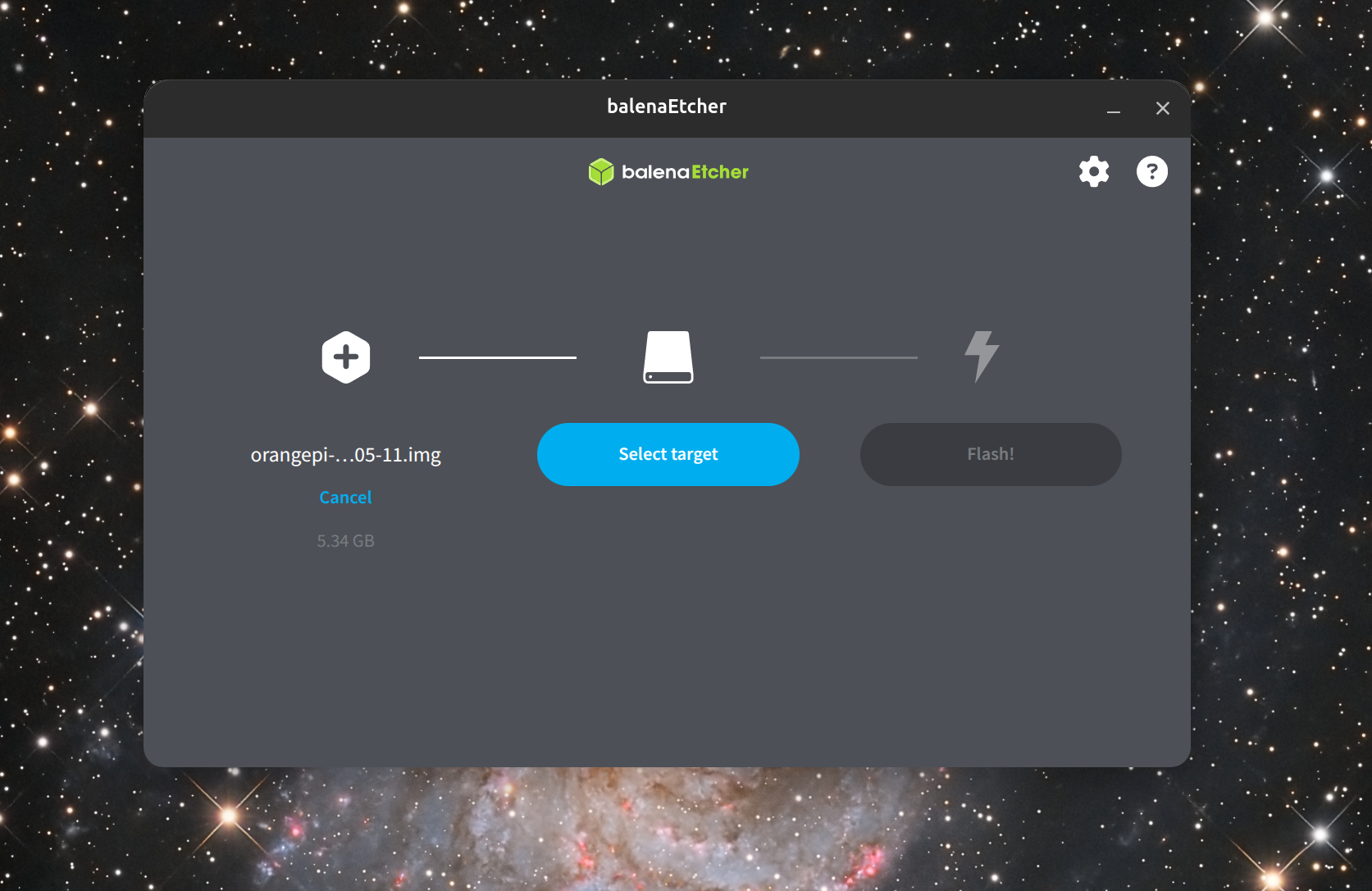Image resolution: width=1372 pixels, height=891 pixels.
Task: Click the balenaEtcher window title
Action: (x=667, y=107)
